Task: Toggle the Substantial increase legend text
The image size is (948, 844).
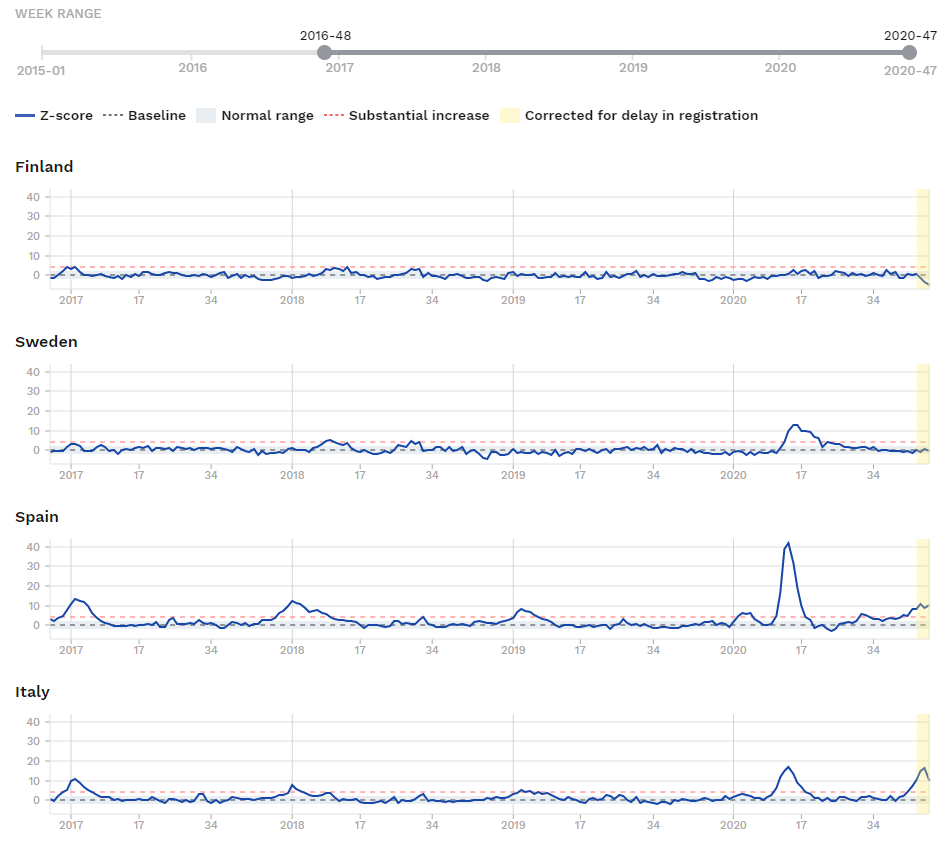Action: click(x=419, y=116)
